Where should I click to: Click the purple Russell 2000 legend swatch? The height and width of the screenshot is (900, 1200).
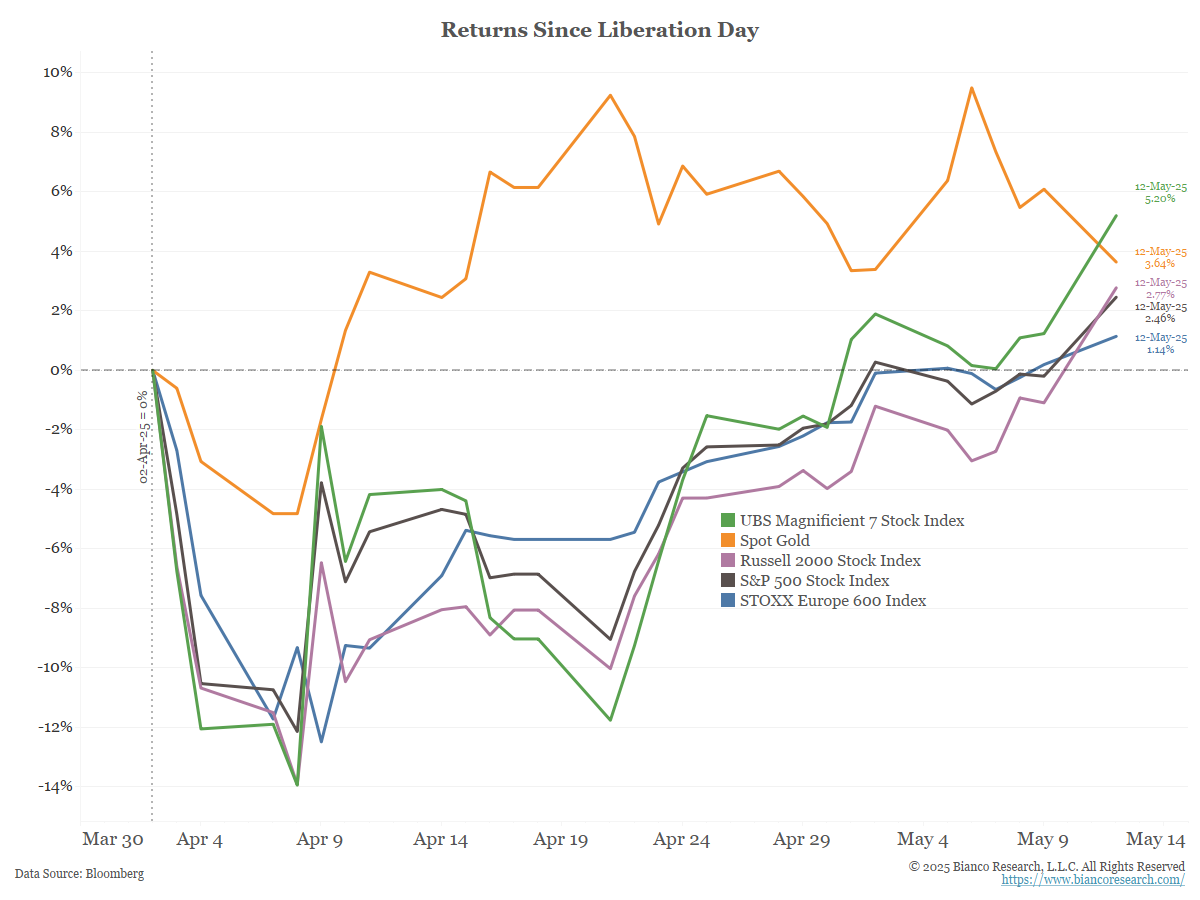[728, 561]
